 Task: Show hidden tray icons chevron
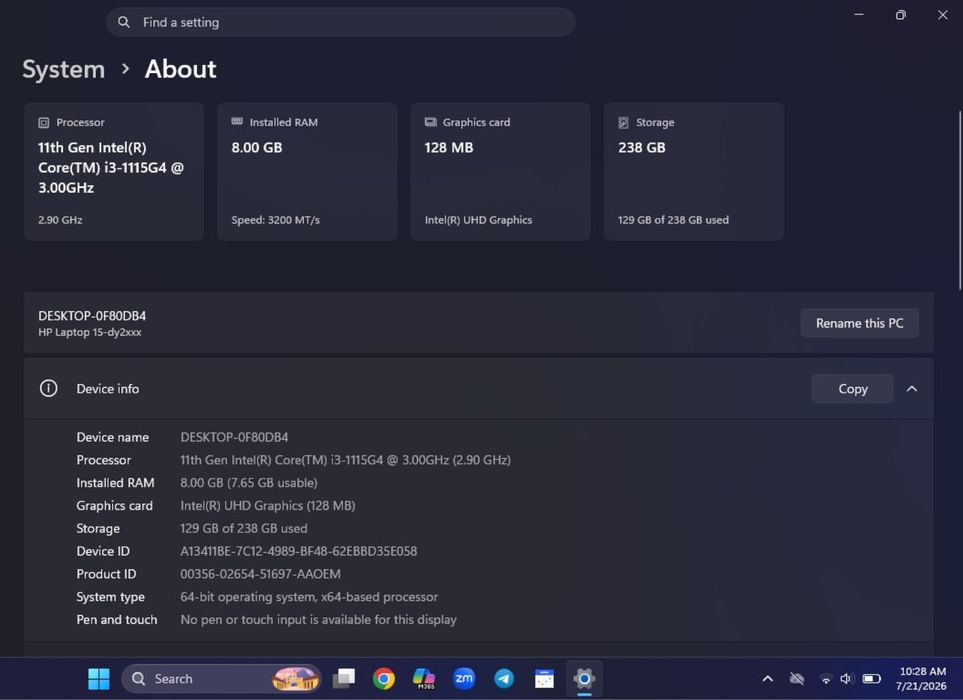768,679
